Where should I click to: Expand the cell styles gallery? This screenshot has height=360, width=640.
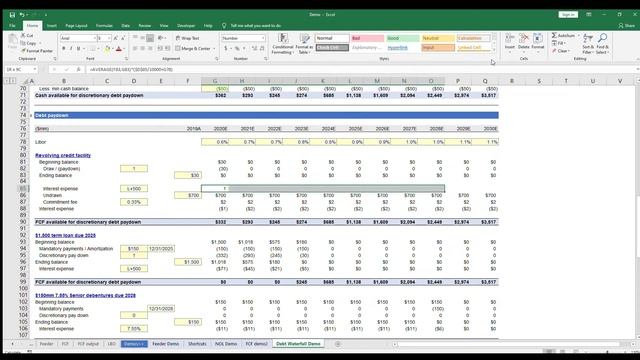tap(494, 50)
